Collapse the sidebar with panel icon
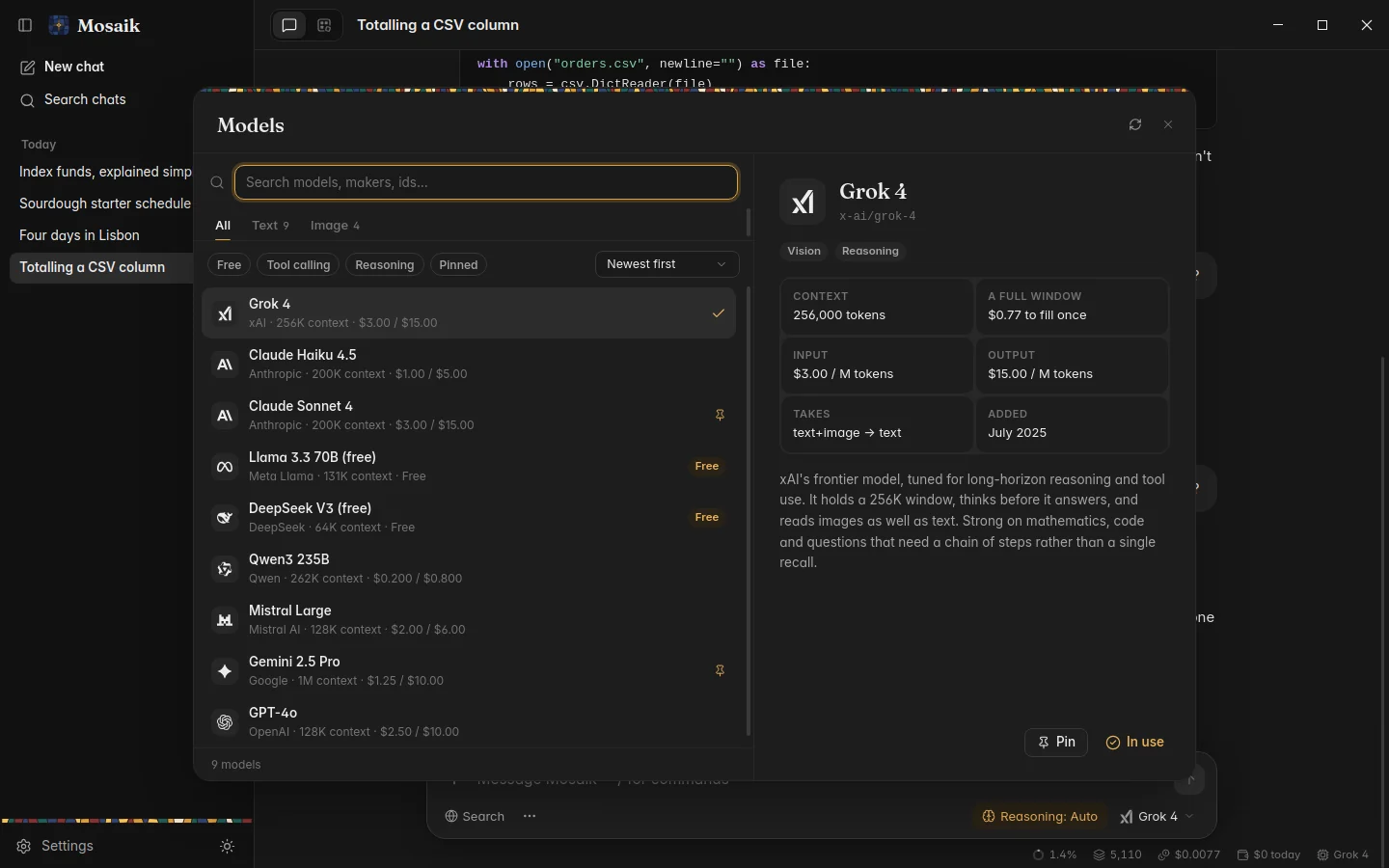 (26, 25)
